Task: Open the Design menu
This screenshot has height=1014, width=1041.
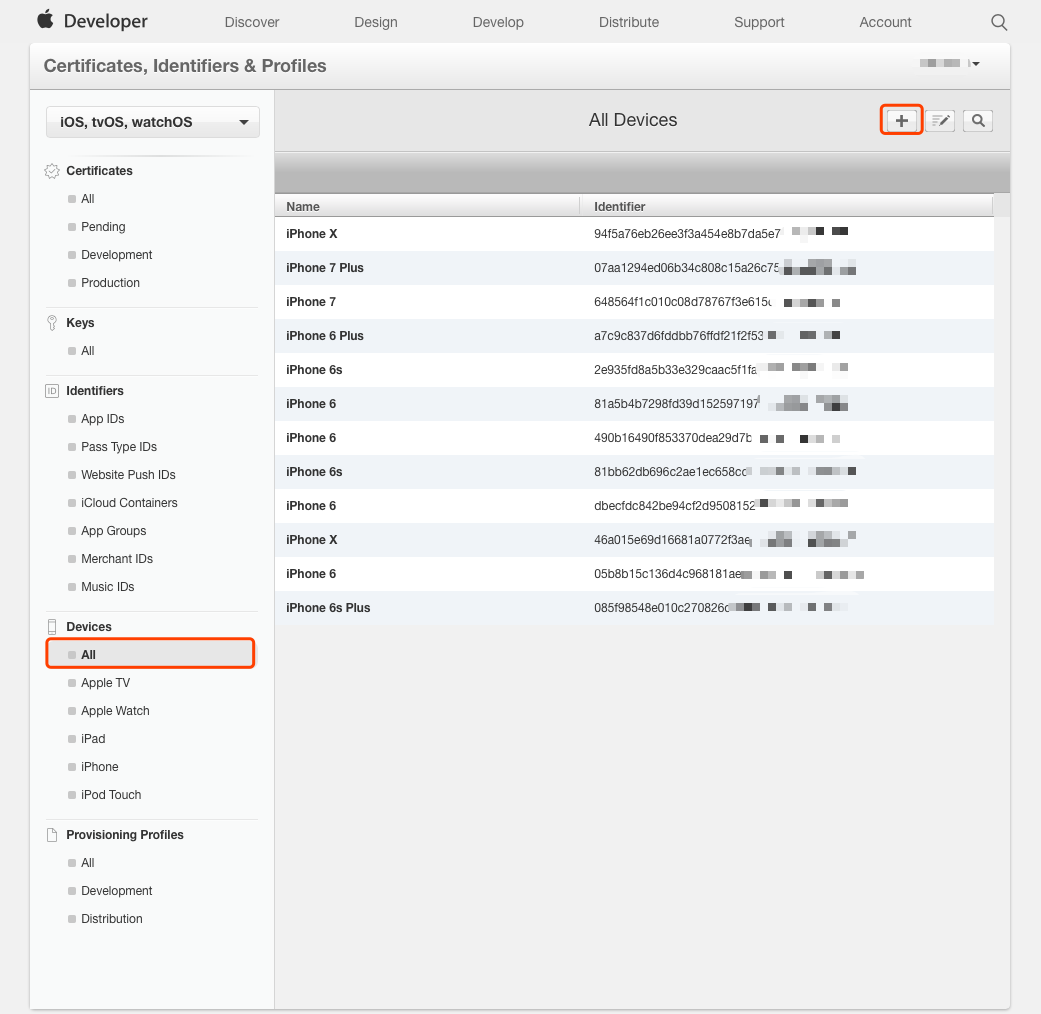Action: coord(376,22)
